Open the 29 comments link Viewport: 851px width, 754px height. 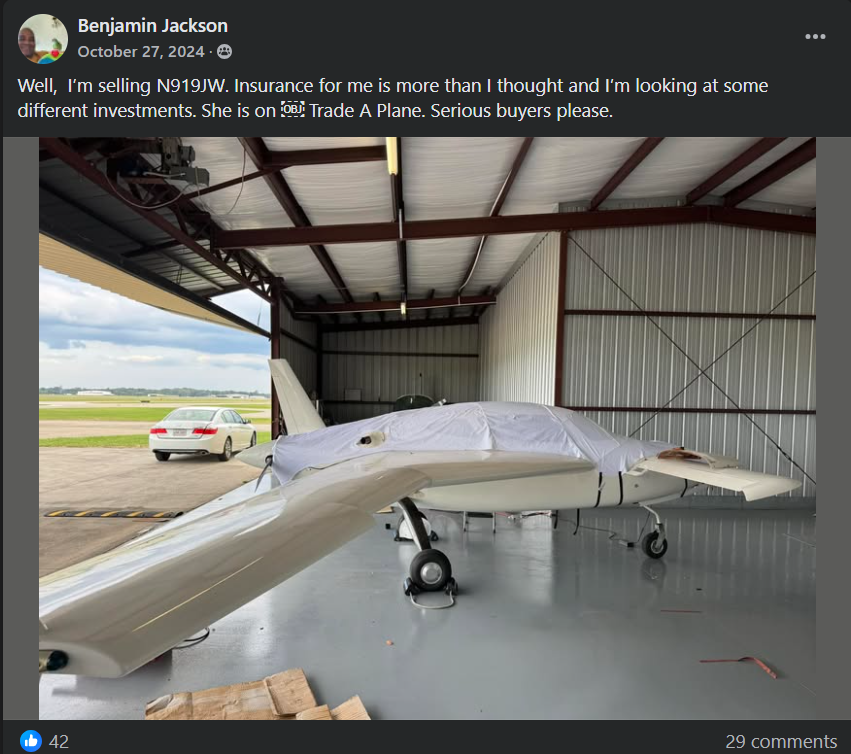[x=781, y=741]
